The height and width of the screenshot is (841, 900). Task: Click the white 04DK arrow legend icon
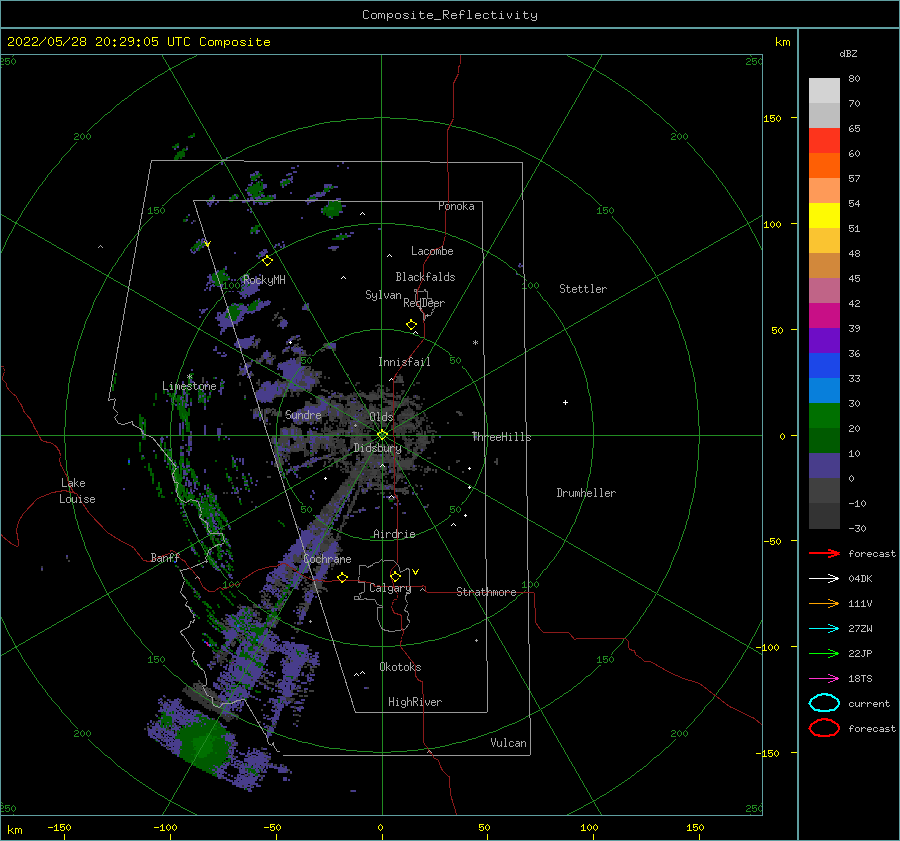tap(824, 578)
